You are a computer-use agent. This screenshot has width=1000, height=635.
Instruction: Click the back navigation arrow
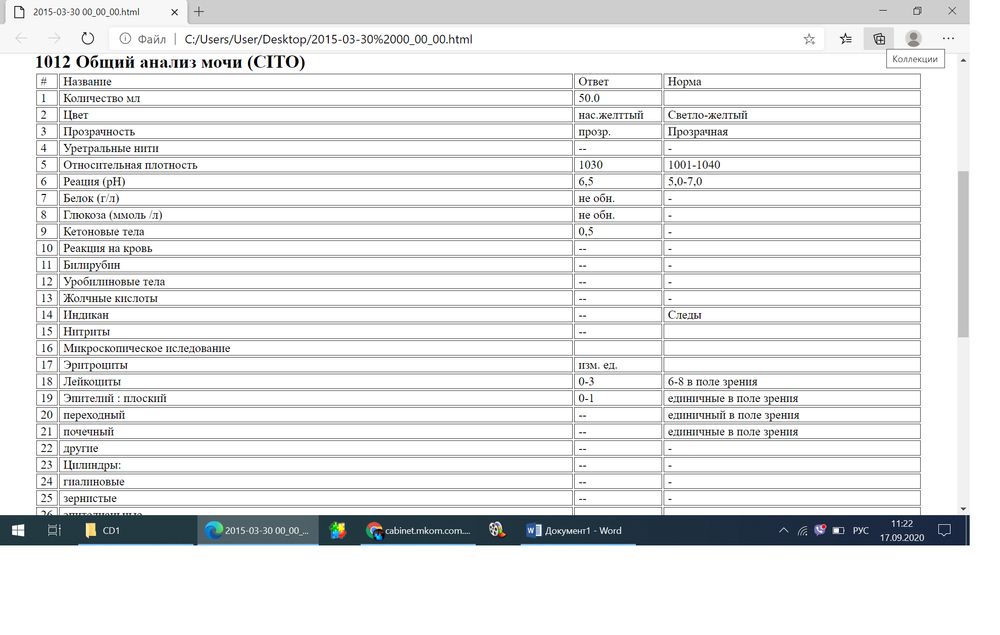click(21, 39)
